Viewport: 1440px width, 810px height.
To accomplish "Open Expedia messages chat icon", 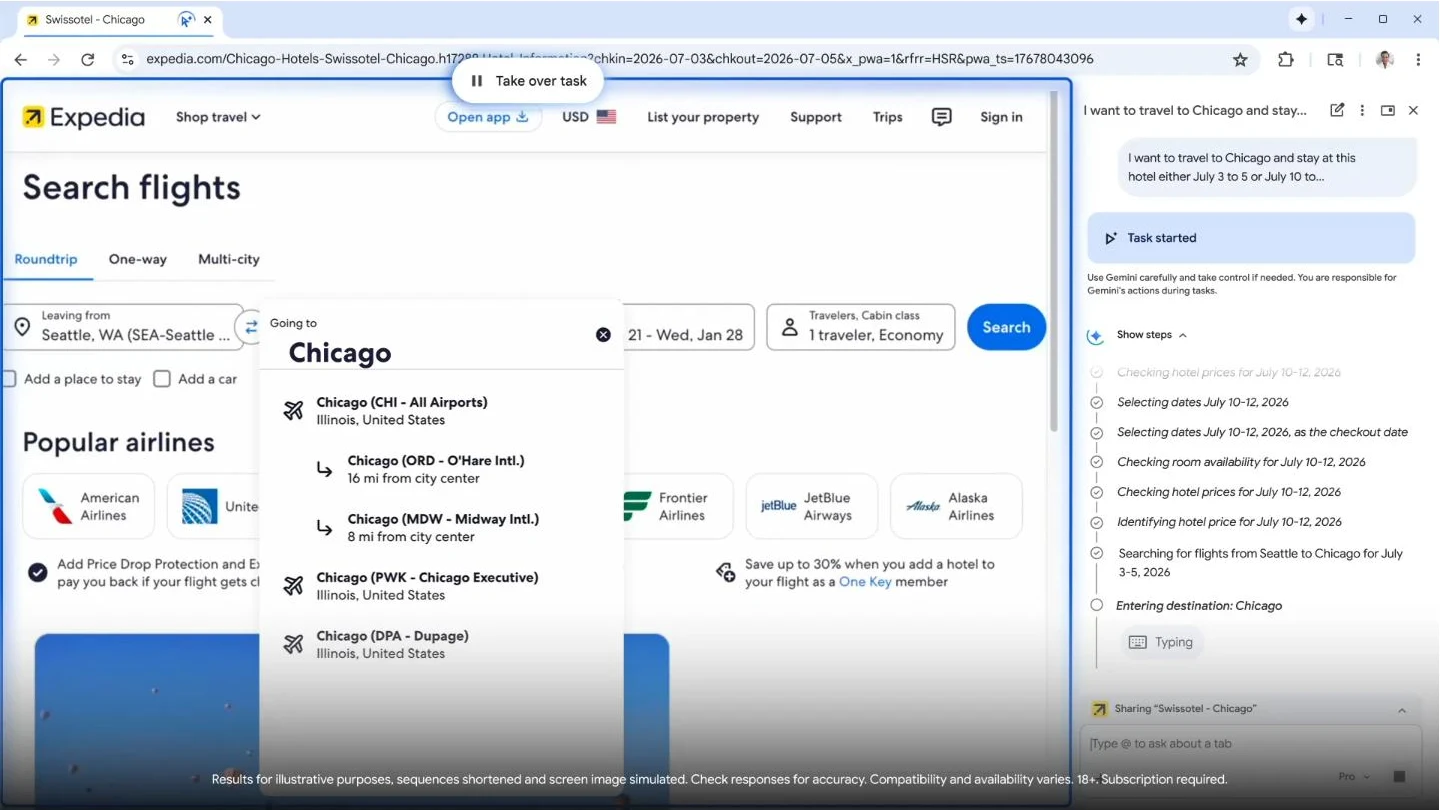I will [941, 117].
